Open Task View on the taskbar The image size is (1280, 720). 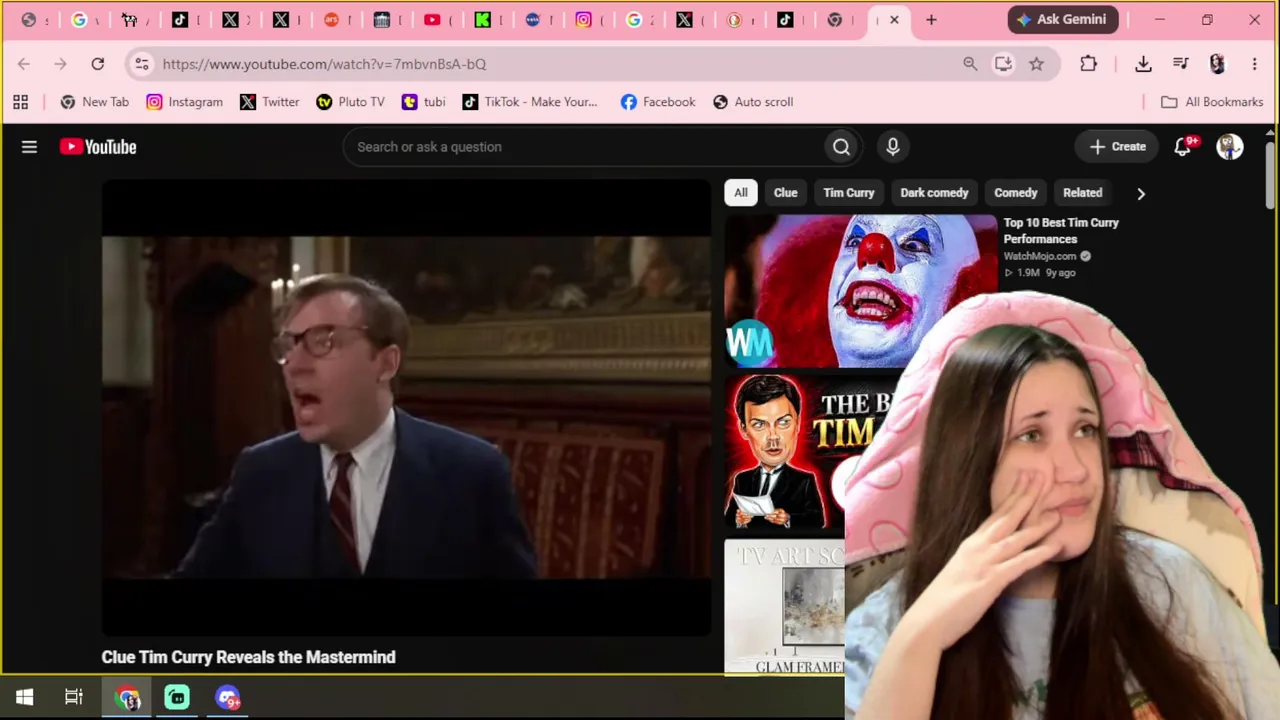click(x=74, y=698)
